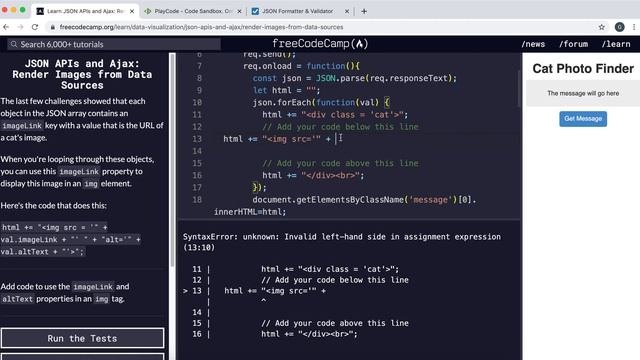Click line number 18 in the editor
The height and width of the screenshot is (360, 640).
(x=197, y=200)
